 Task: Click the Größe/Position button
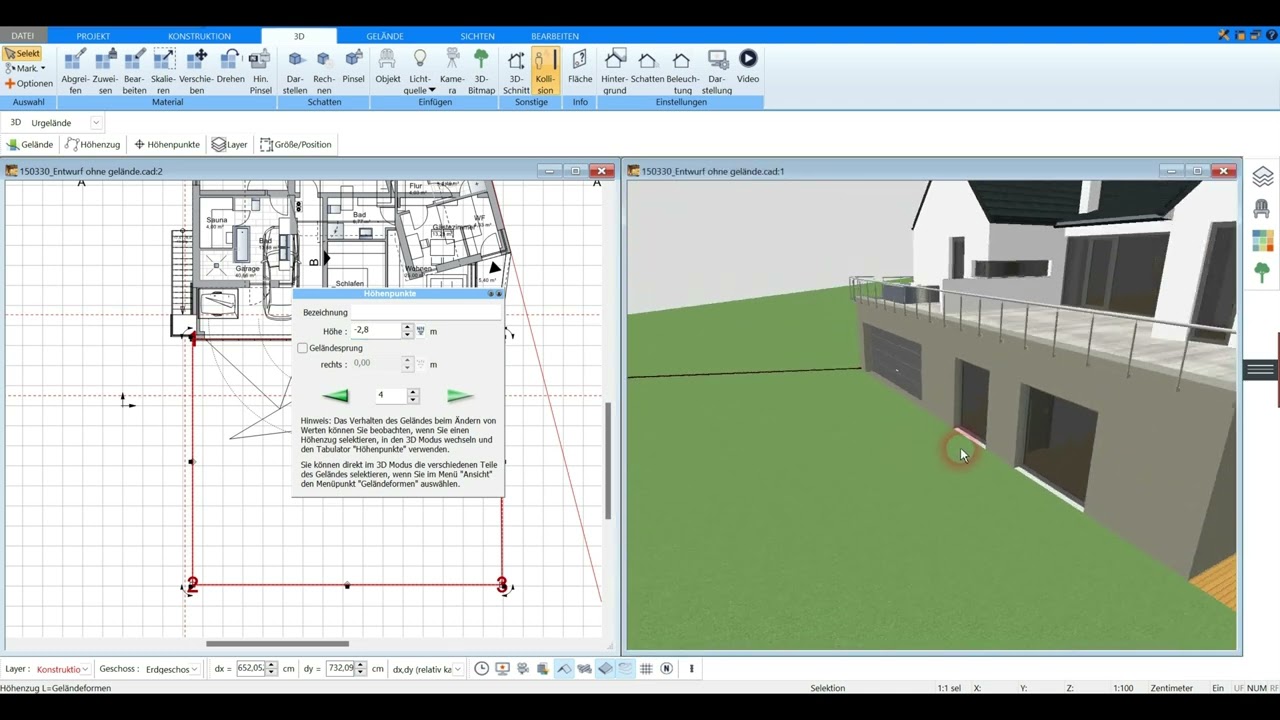[x=295, y=144]
